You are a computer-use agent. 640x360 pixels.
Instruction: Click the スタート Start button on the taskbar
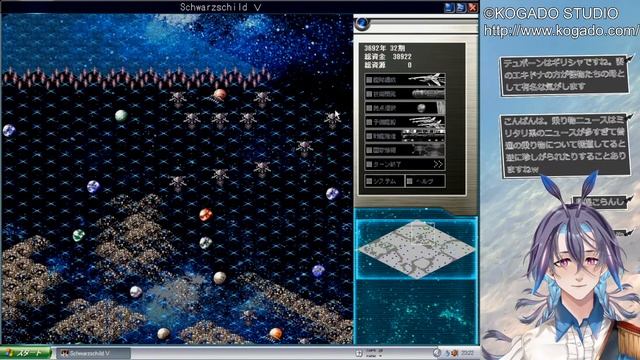(25, 353)
